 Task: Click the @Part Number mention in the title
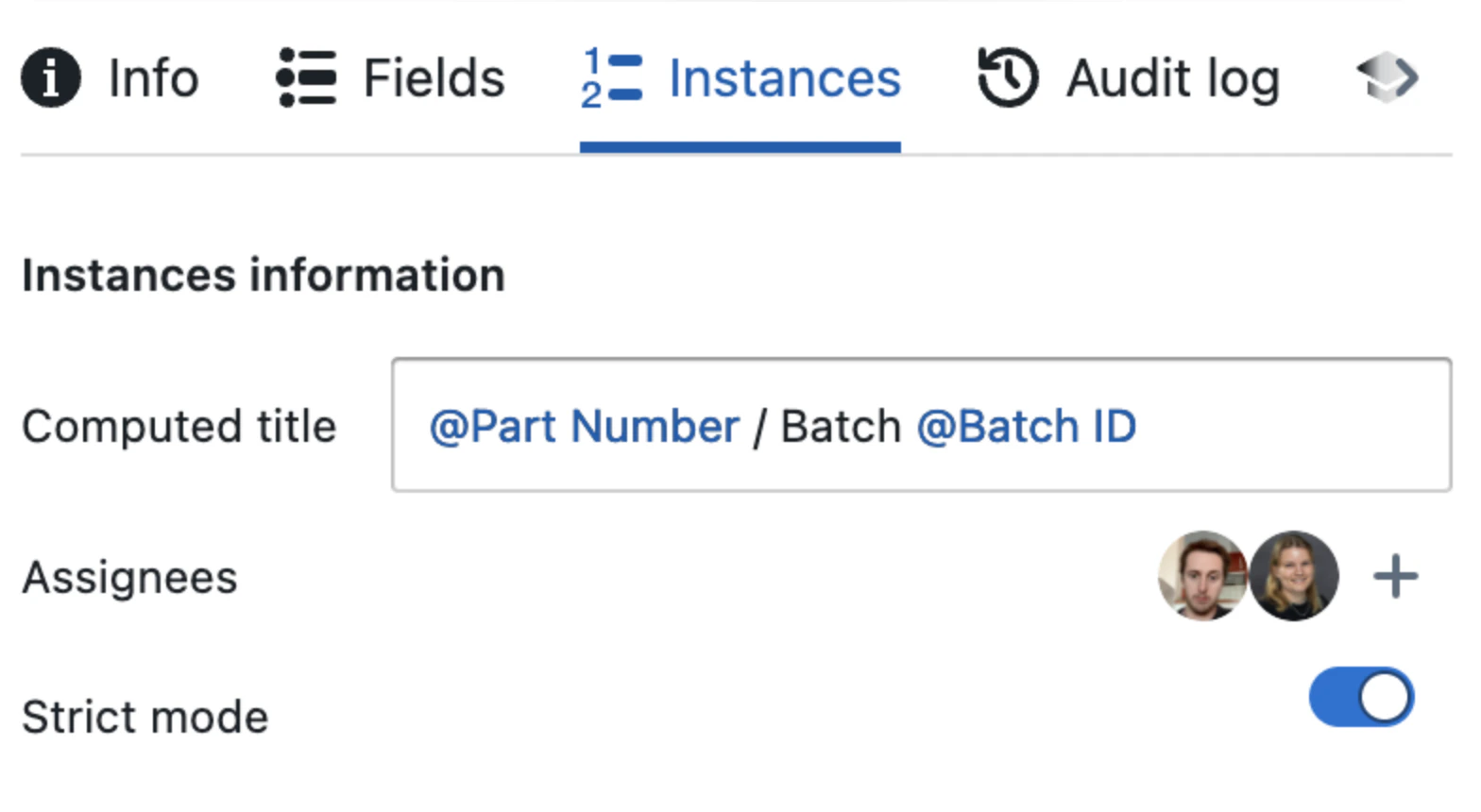click(585, 427)
